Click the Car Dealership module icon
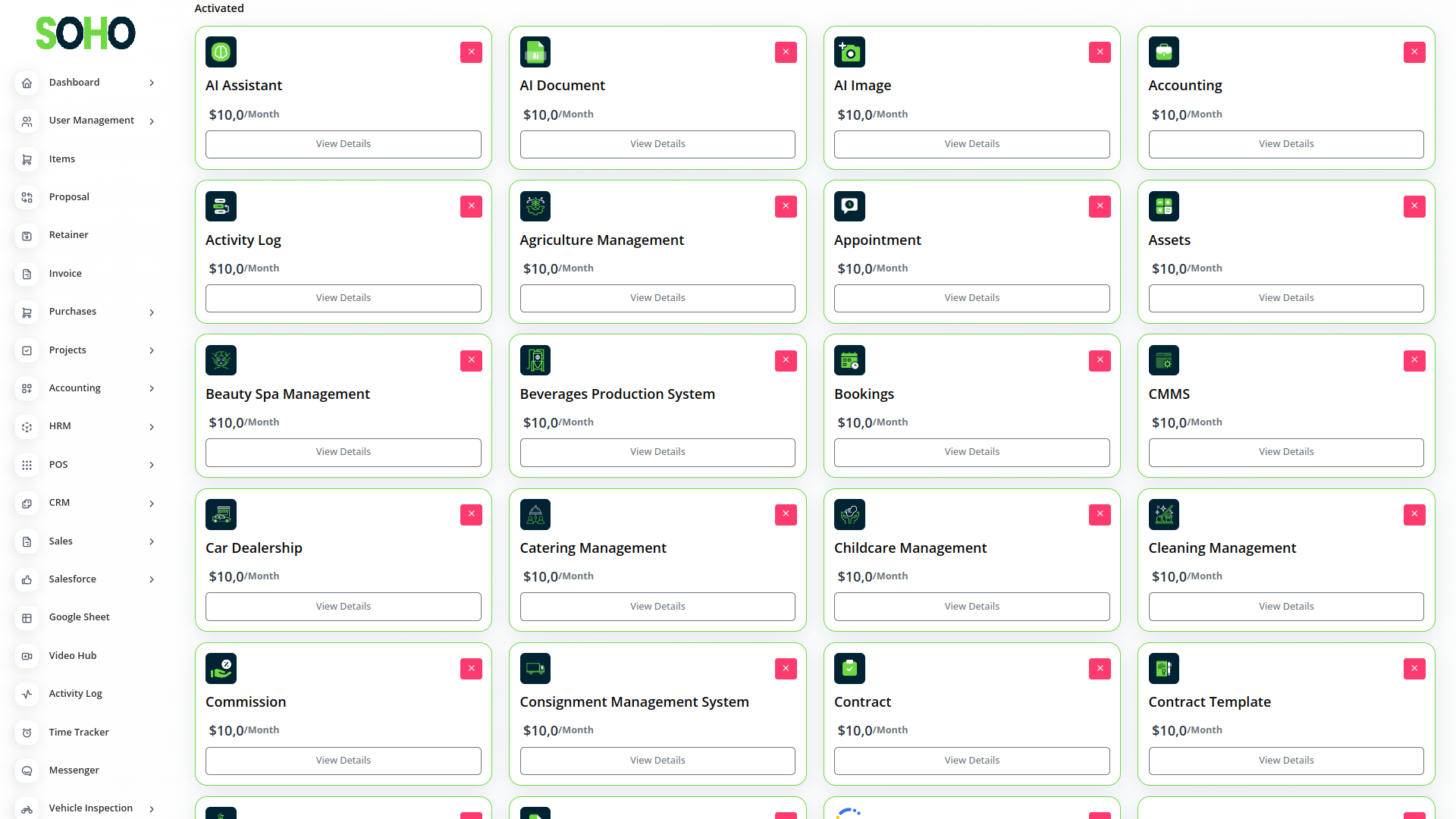Image resolution: width=1456 pixels, height=819 pixels. (221, 515)
